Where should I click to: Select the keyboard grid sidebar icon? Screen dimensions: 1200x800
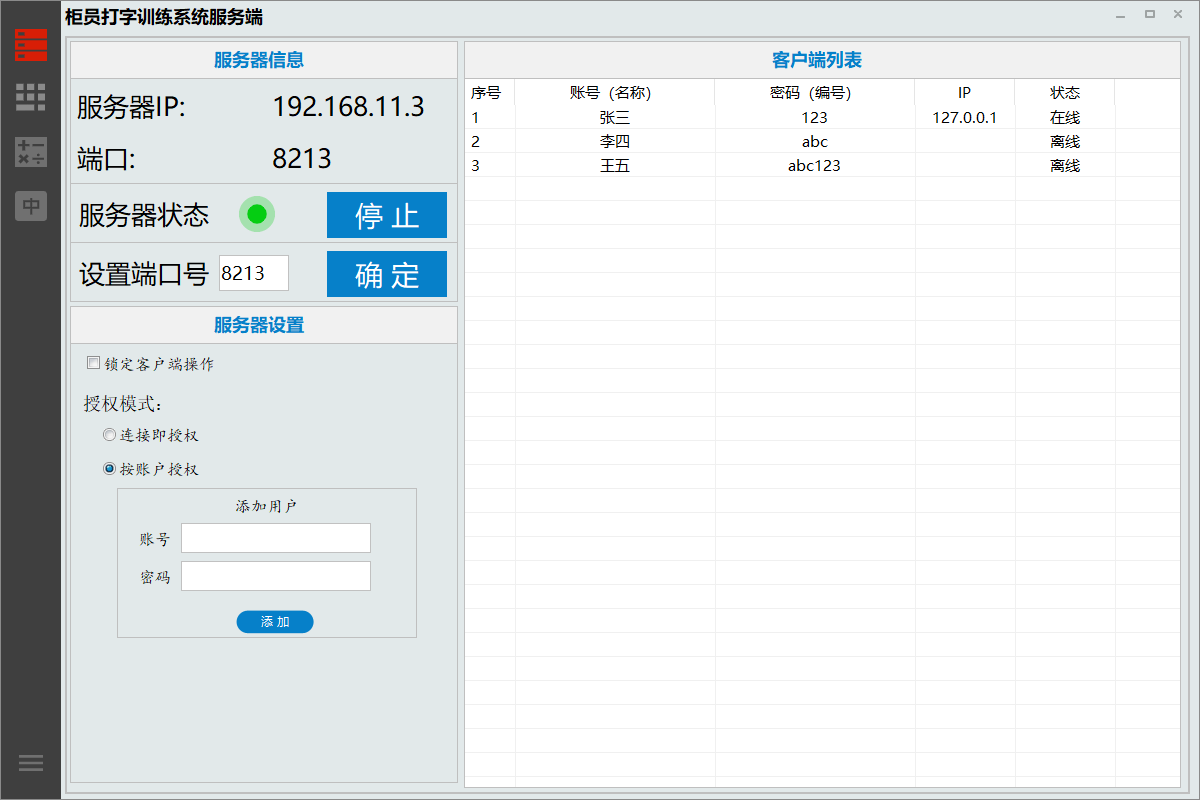pos(31,97)
